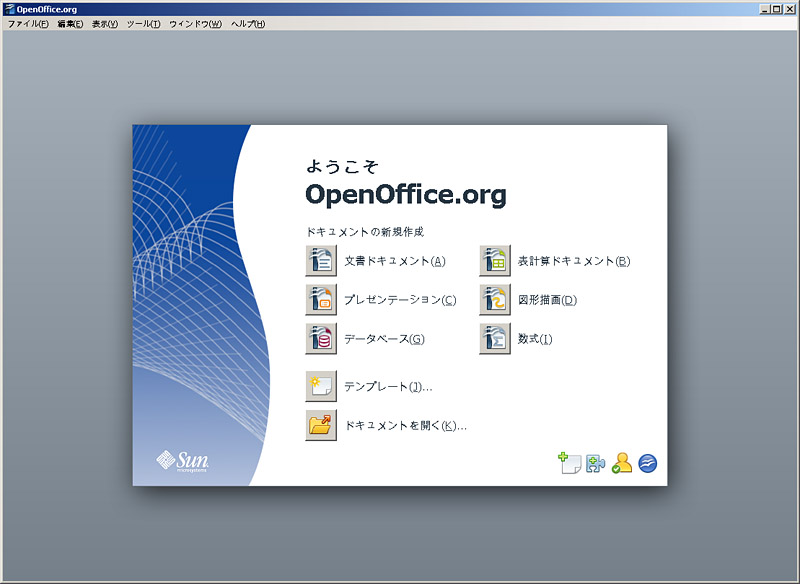Select データベース(G) label

pos(384,339)
